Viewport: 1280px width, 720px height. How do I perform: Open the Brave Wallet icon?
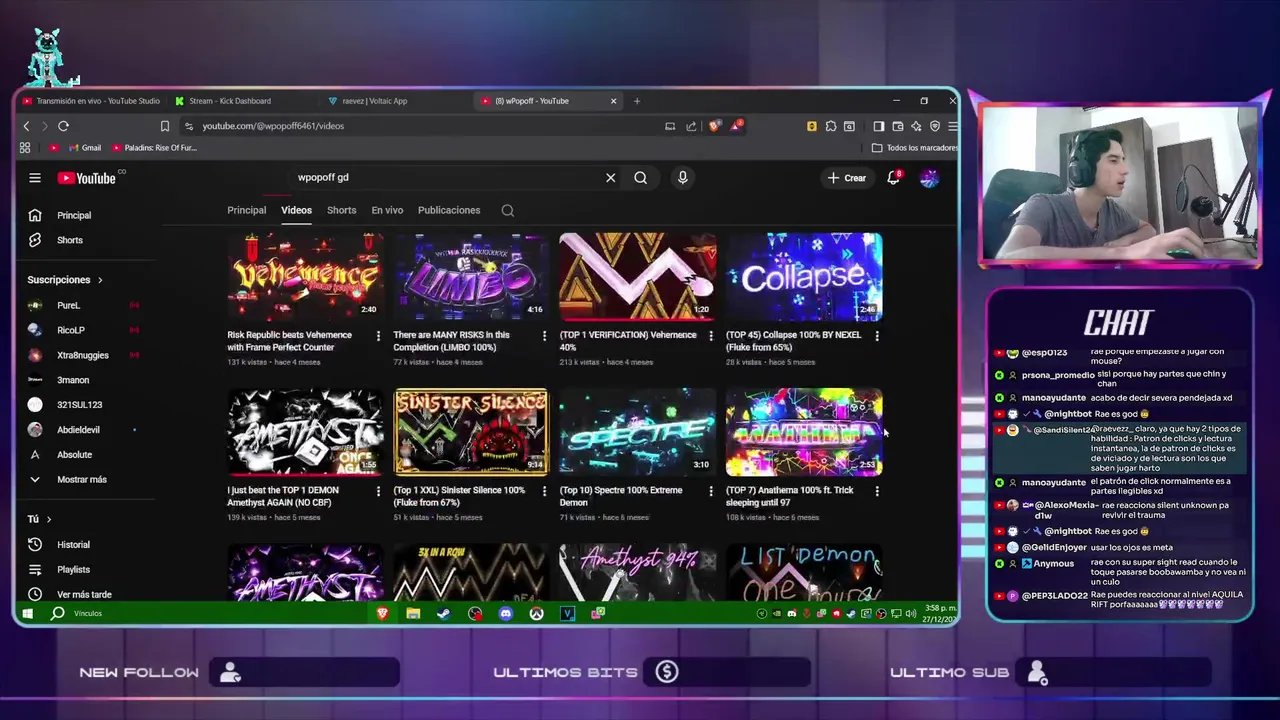click(898, 126)
